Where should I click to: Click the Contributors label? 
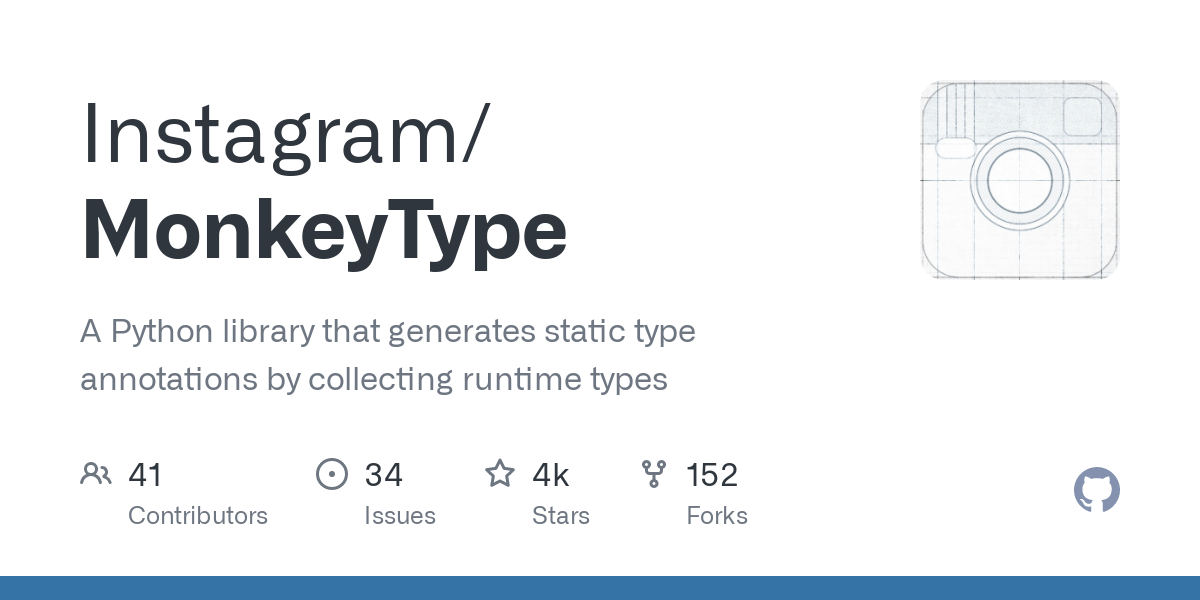coord(198,516)
